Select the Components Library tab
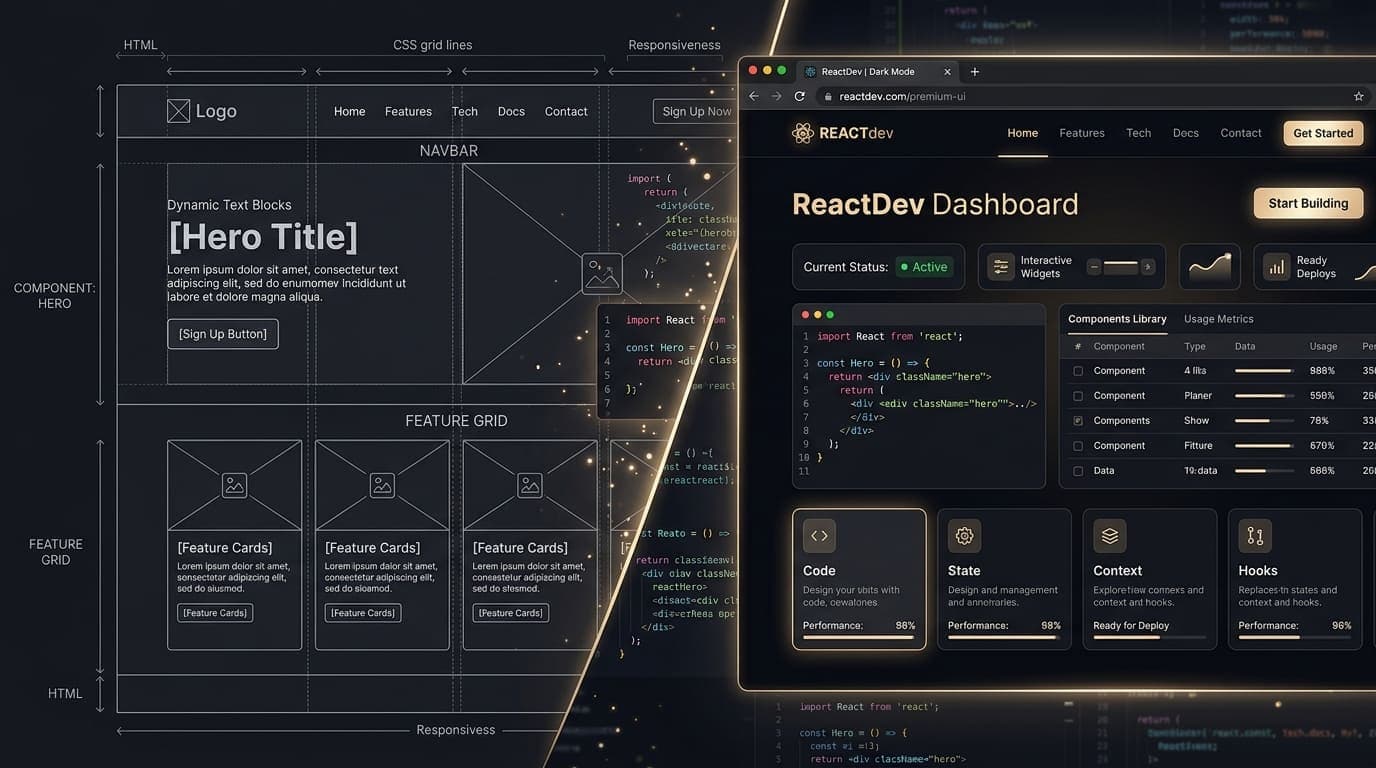1376x768 pixels. pyautogui.click(x=1117, y=319)
